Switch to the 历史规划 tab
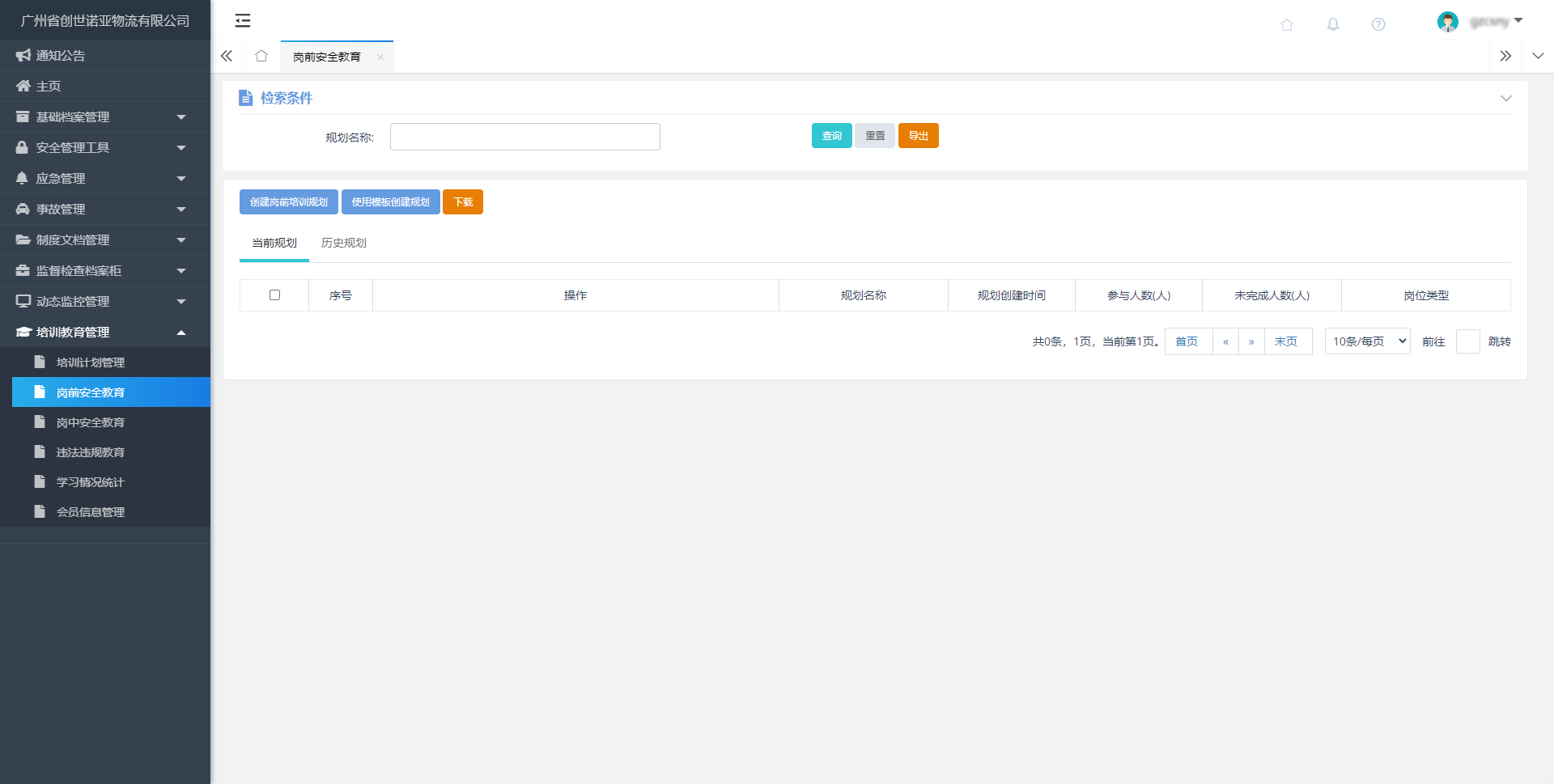 pos(343,243)
